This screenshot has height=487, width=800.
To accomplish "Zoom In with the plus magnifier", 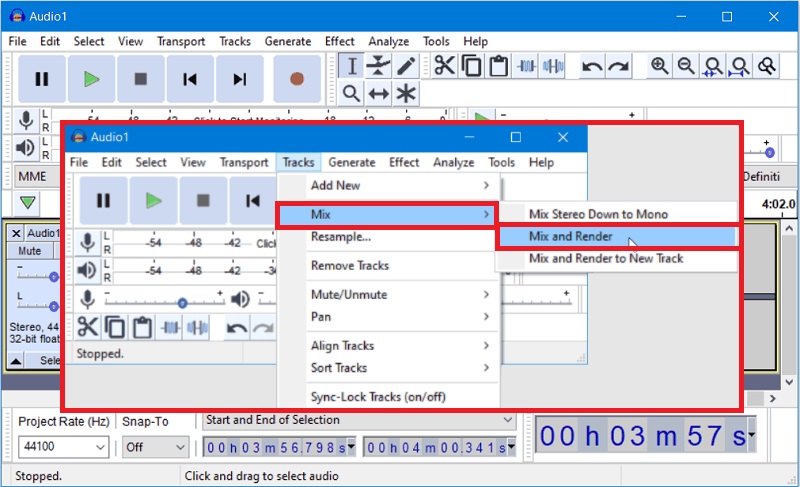I will tap(660, 66).
